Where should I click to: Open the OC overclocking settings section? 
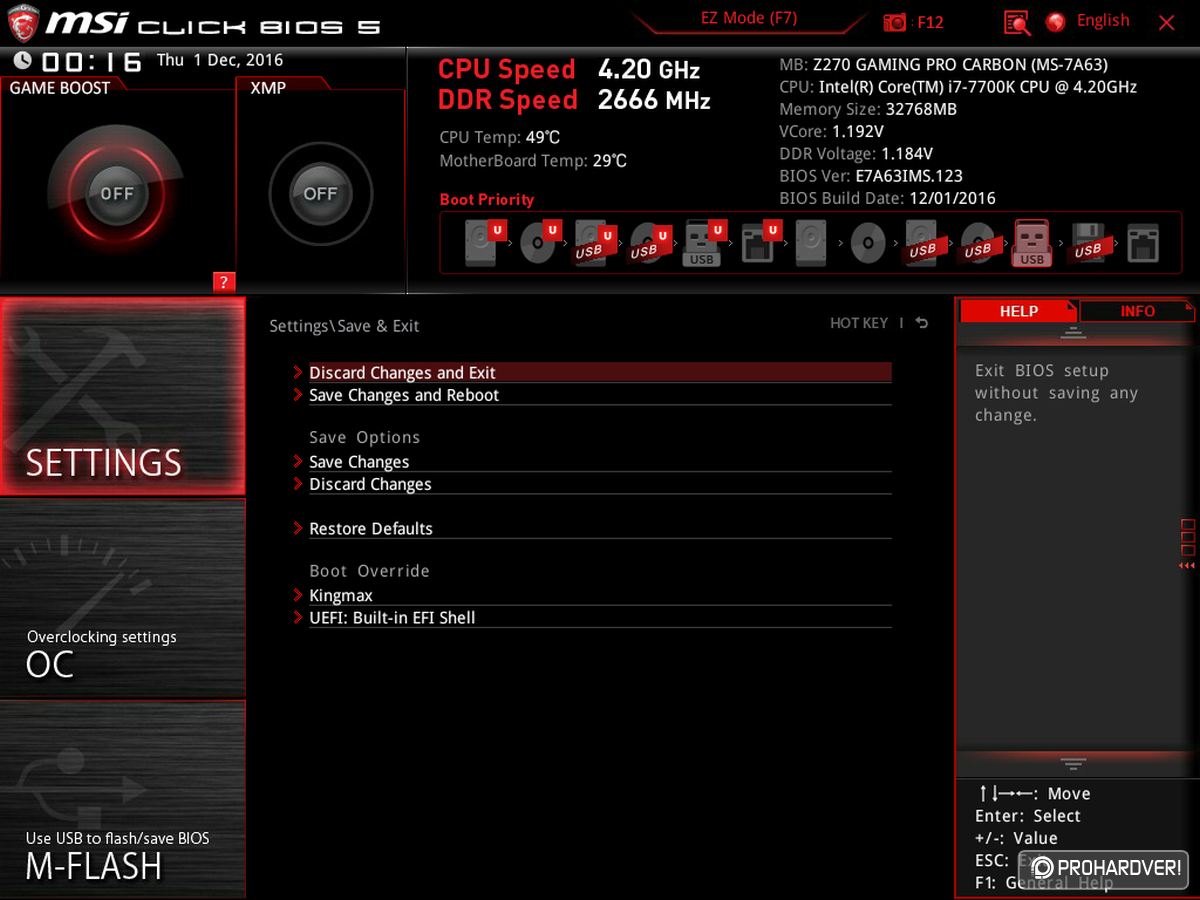point(122,598)
